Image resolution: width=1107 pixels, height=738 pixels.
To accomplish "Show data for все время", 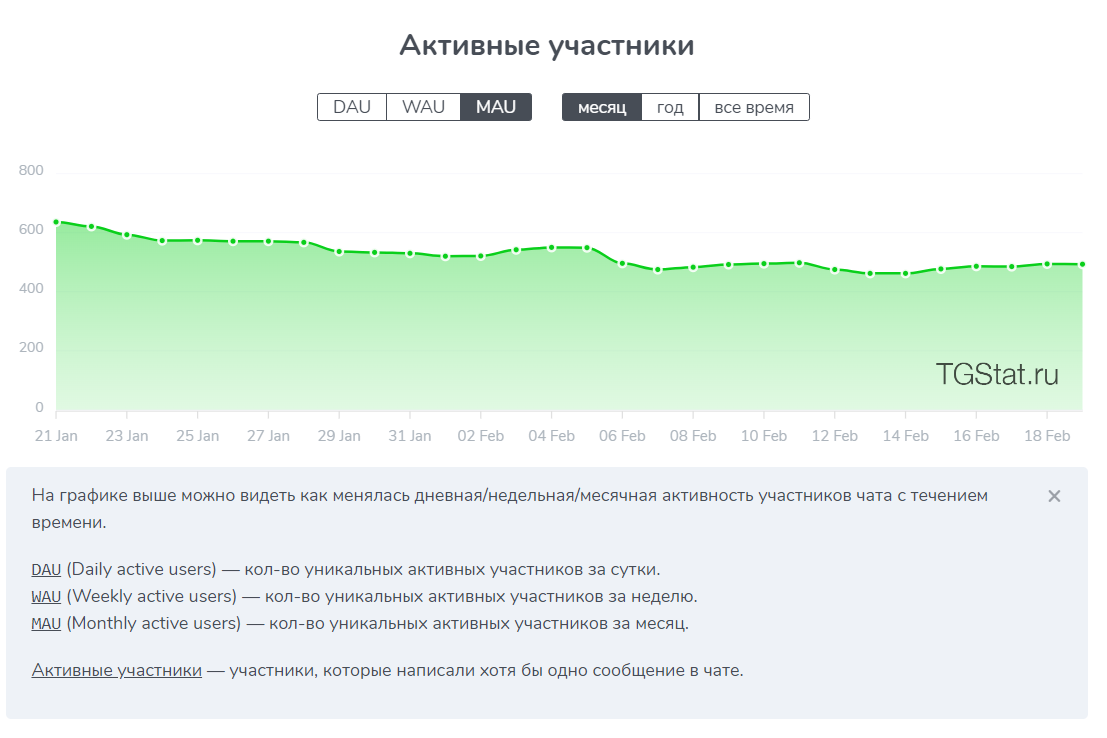I will pos(754,107).
